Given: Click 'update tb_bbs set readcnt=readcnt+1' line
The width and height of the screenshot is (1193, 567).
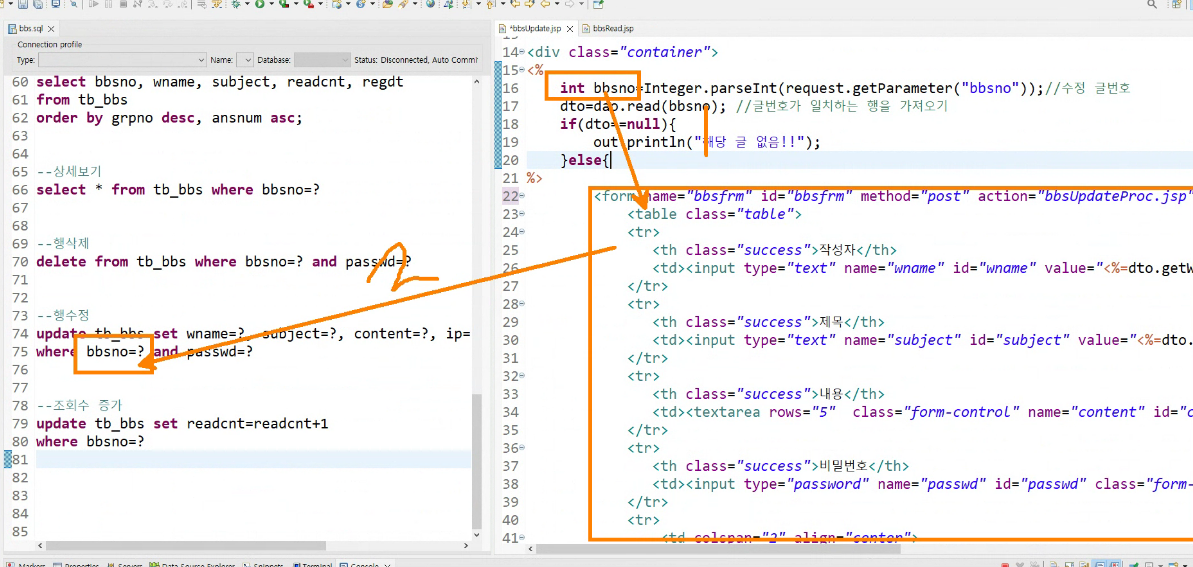Looking at the screenshot, I should tap(182, 423).
